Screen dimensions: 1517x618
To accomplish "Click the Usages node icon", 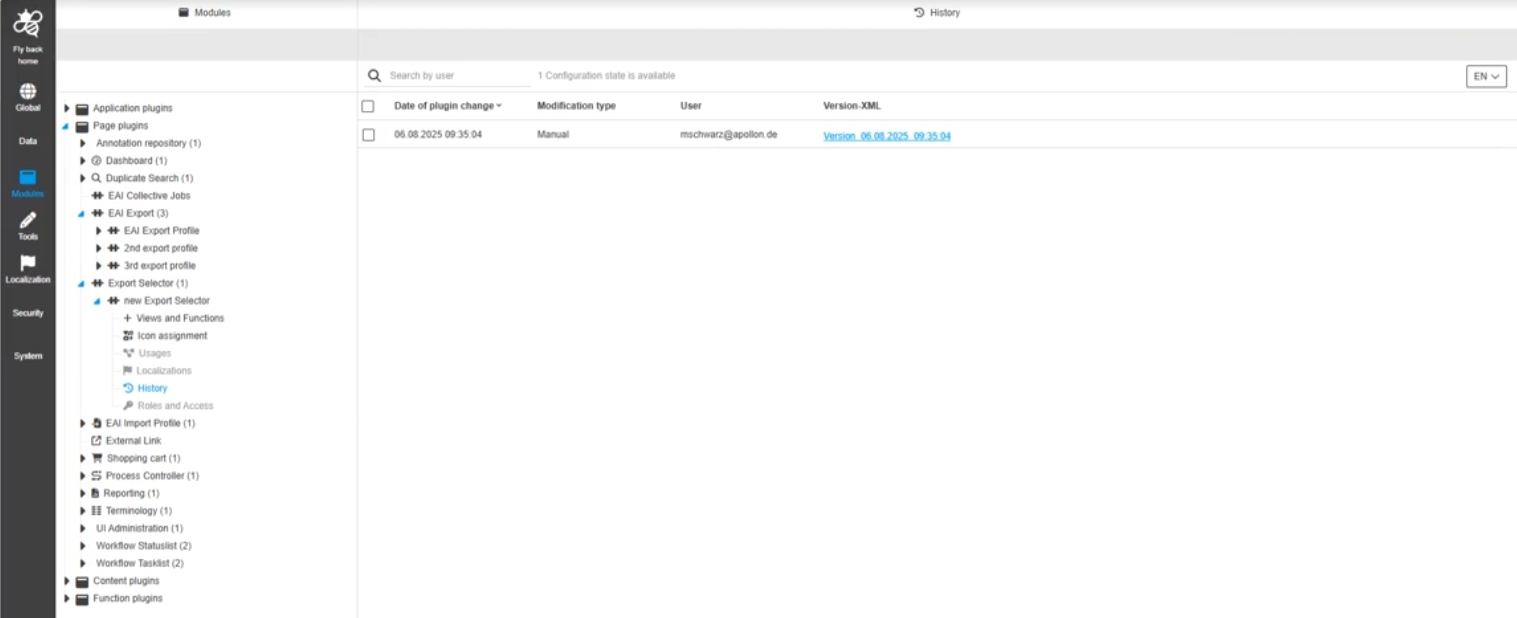I will pyautogui.click(x=128, y=353).
